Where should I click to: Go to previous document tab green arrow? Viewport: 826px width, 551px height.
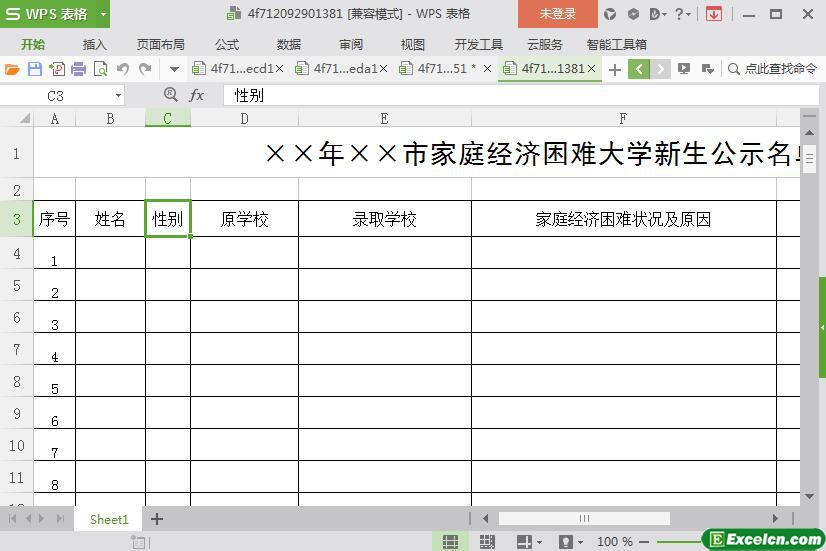(638, 69)
